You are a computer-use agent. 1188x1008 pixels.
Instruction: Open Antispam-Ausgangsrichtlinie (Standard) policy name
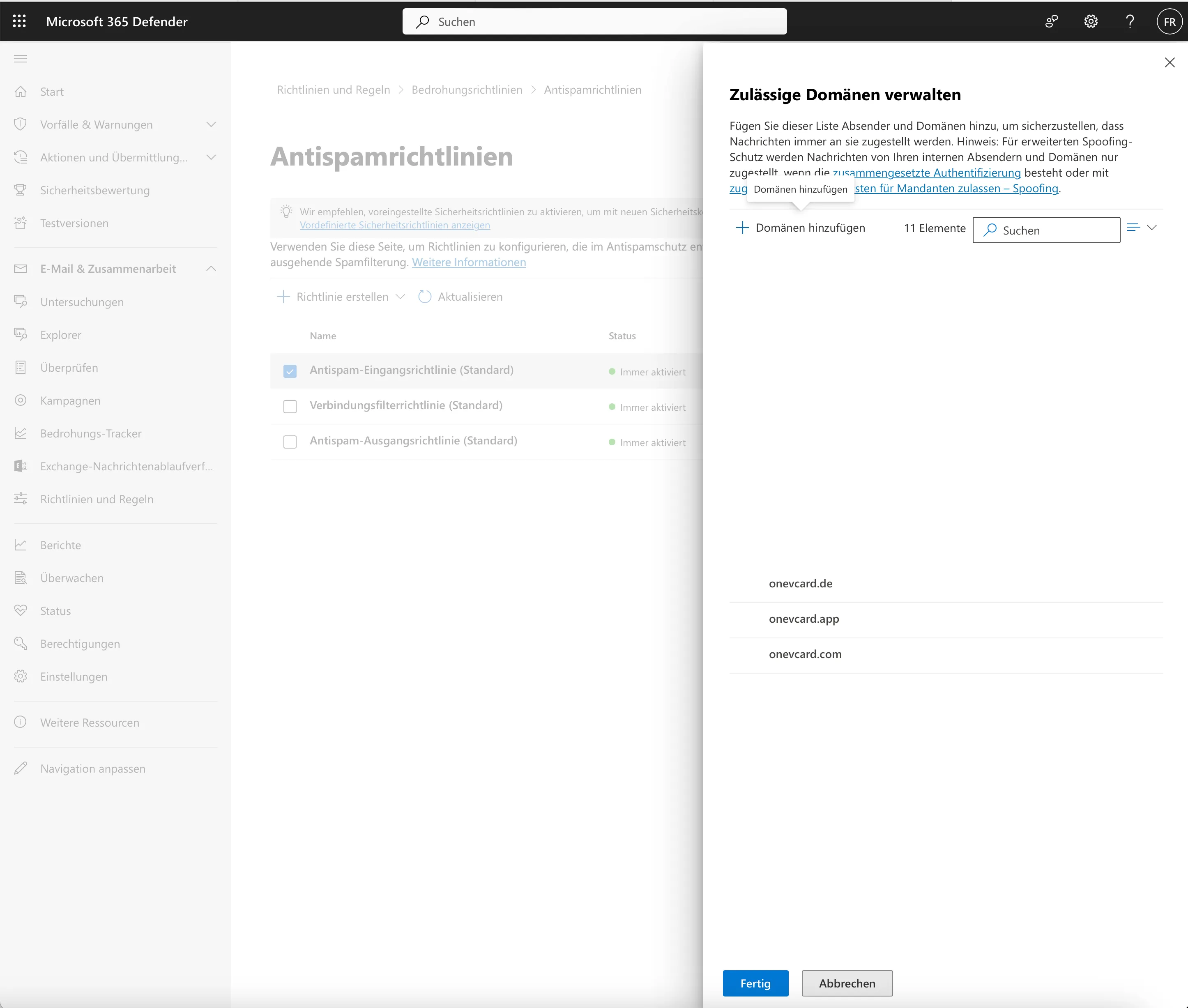coord(413,441)
